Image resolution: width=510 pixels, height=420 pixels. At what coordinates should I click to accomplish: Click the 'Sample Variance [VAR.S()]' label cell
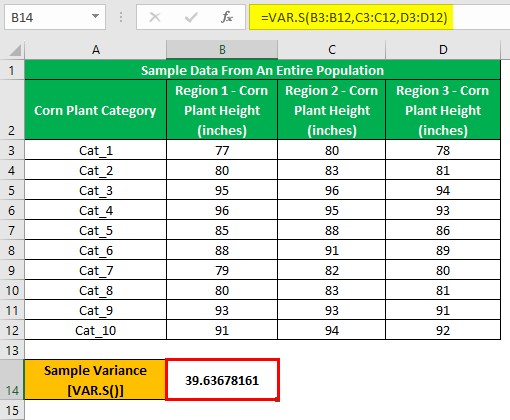[x=95, y=380]
